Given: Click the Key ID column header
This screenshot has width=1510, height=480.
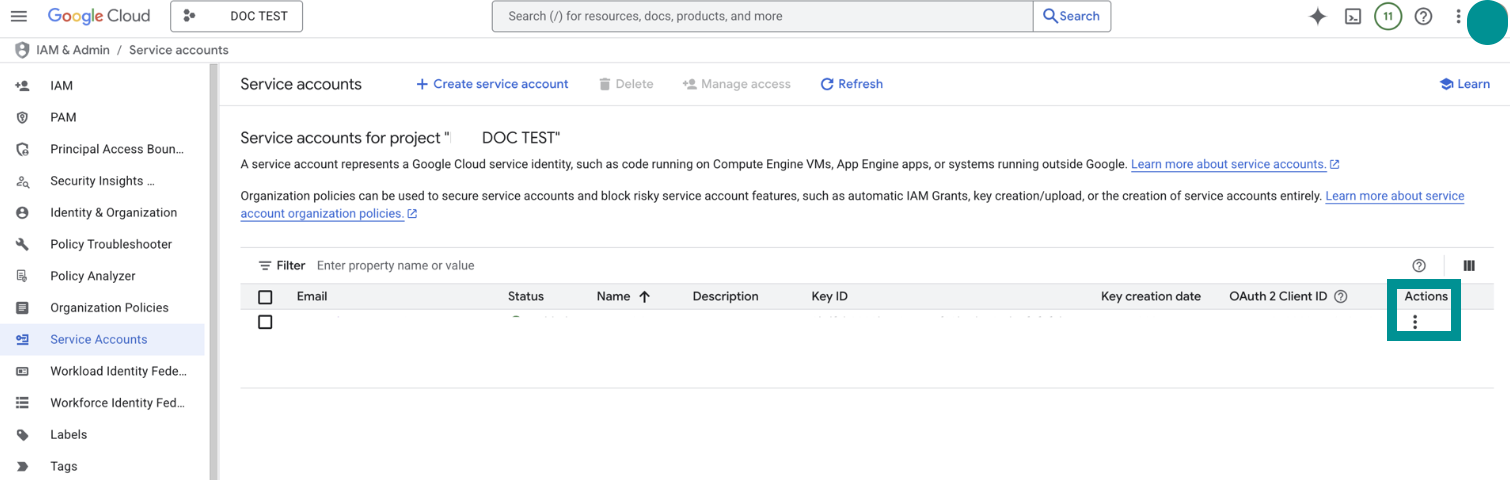Looking at the screenshot, I should (x=830, y=297).
